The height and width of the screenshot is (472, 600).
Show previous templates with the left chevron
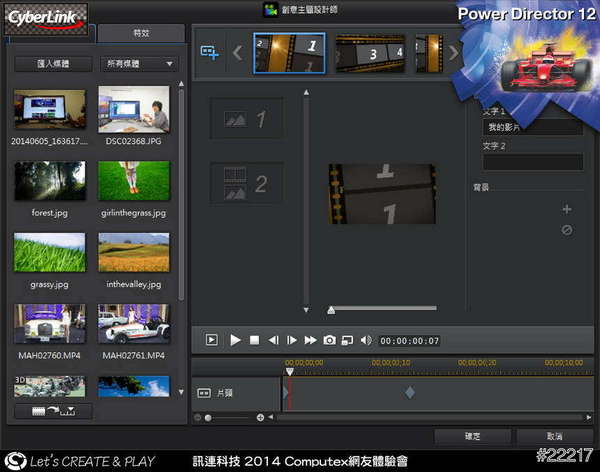click(x=238, y=53)
